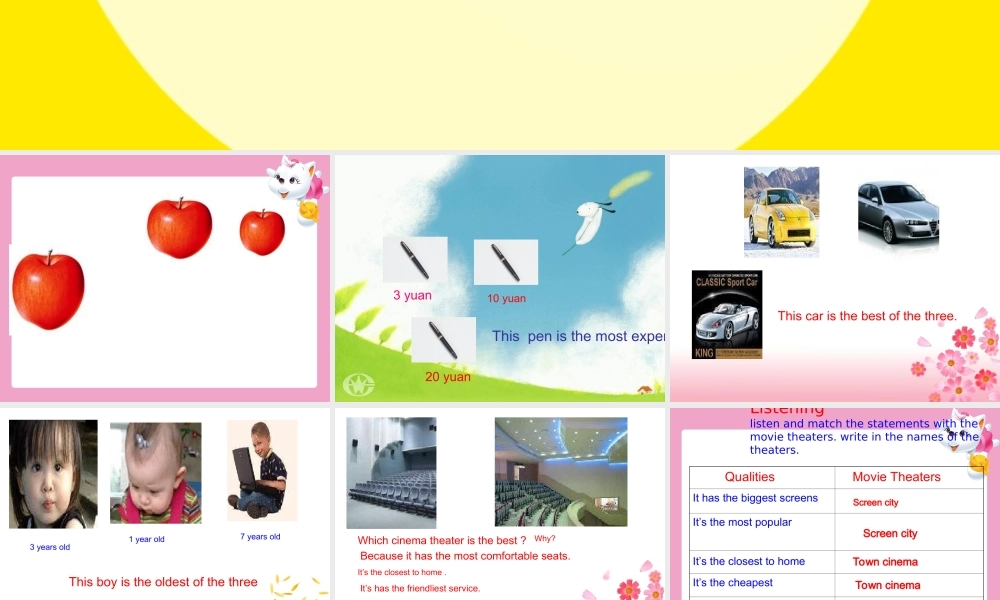Screen dimensions: 1000x600
Task: Select the middle red apple image
Action: click(180, 228)
